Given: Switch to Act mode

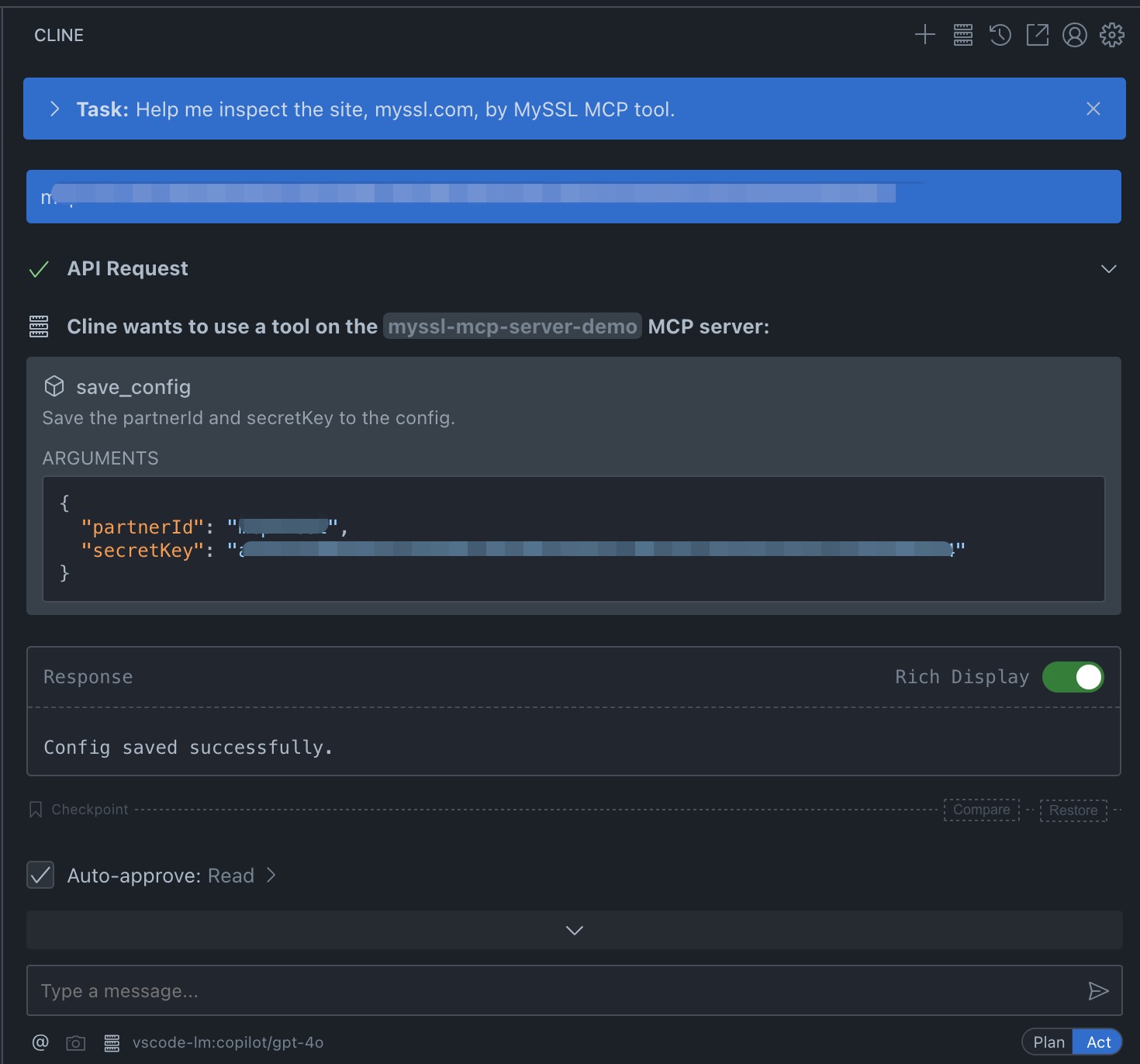Looking at the screenshot, I should 1098,1042.
